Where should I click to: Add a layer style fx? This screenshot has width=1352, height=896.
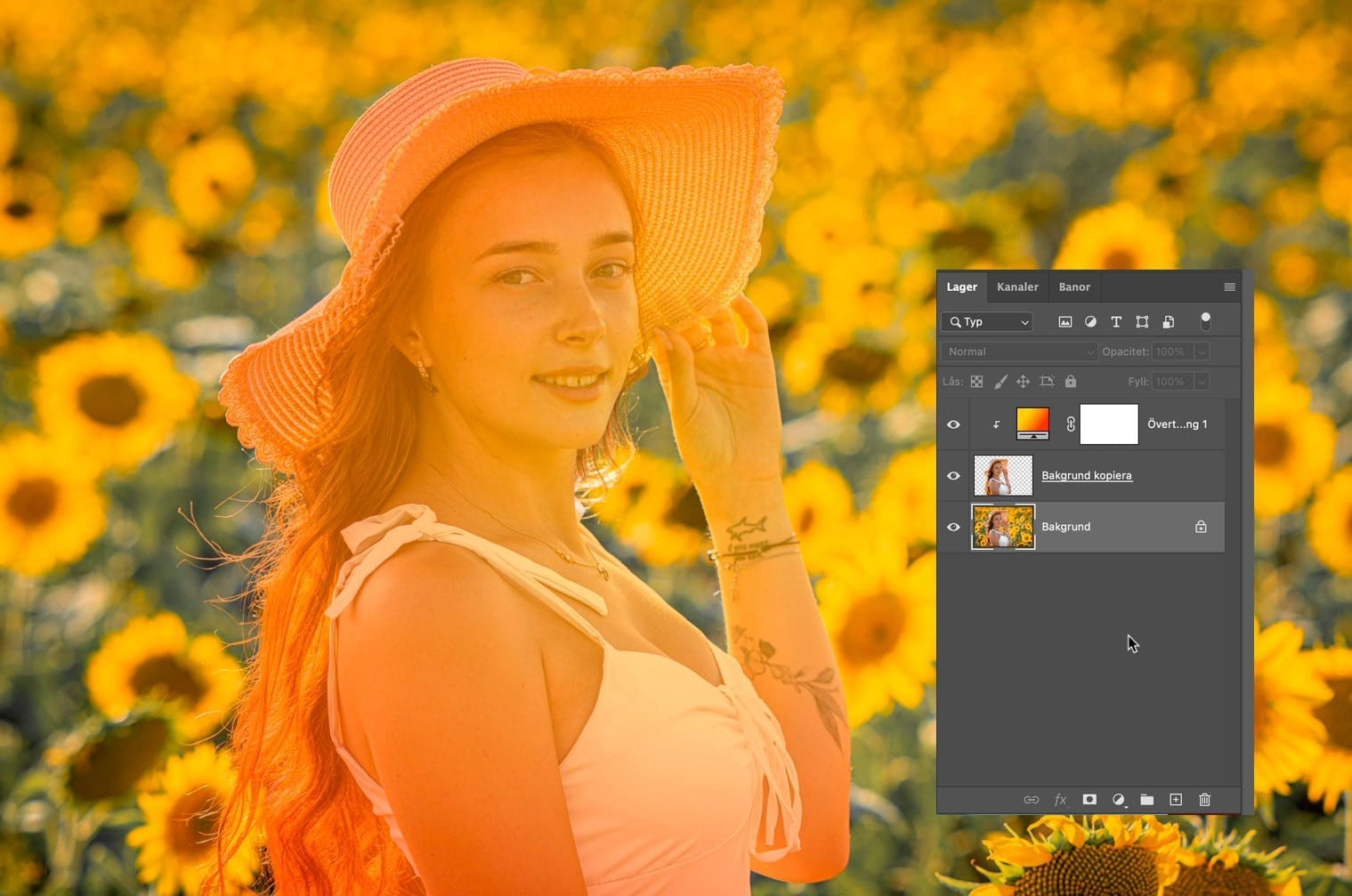[1060, 800]
